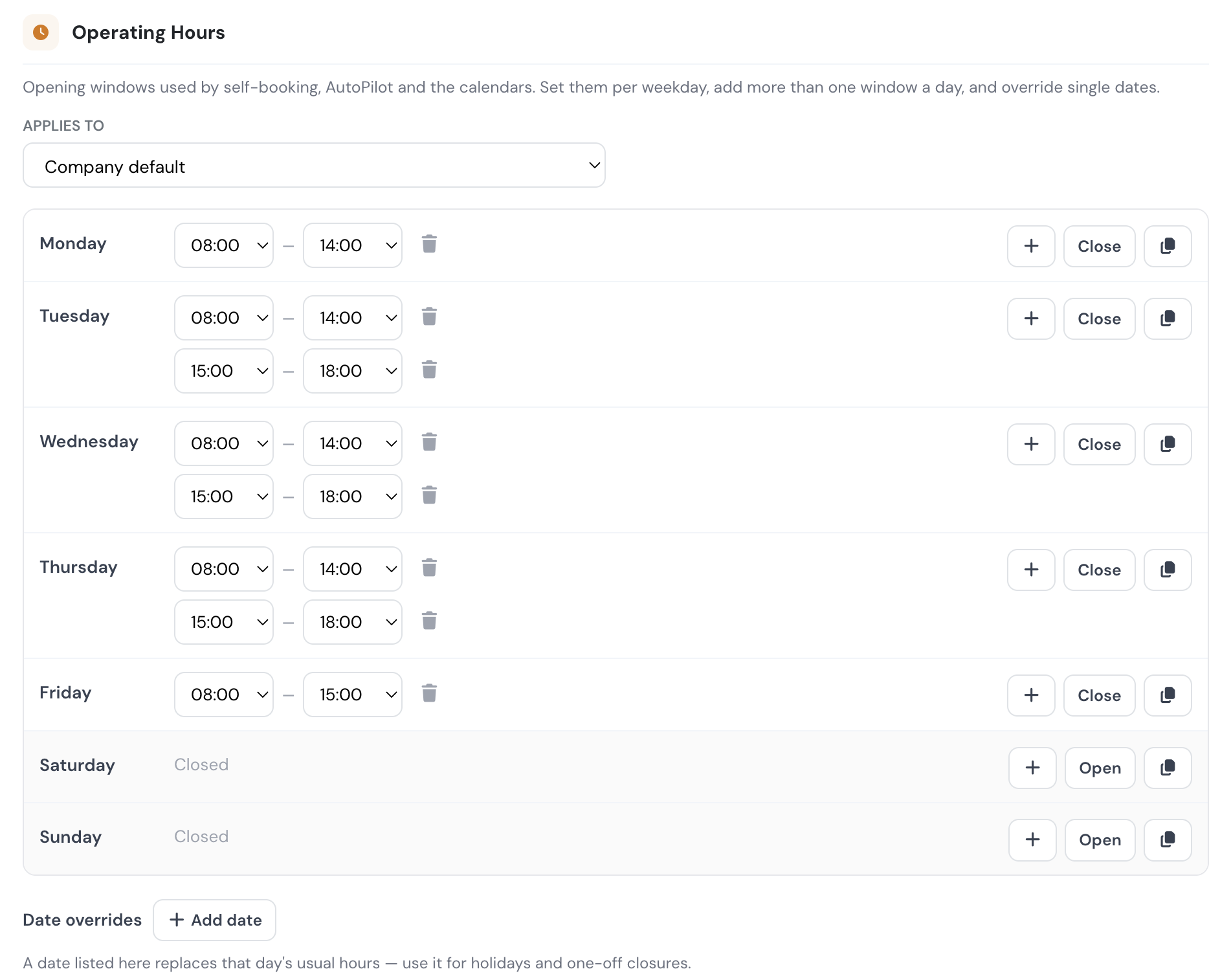Mark Monday as closed
Screen dimensions: 1231x980
1099,246
